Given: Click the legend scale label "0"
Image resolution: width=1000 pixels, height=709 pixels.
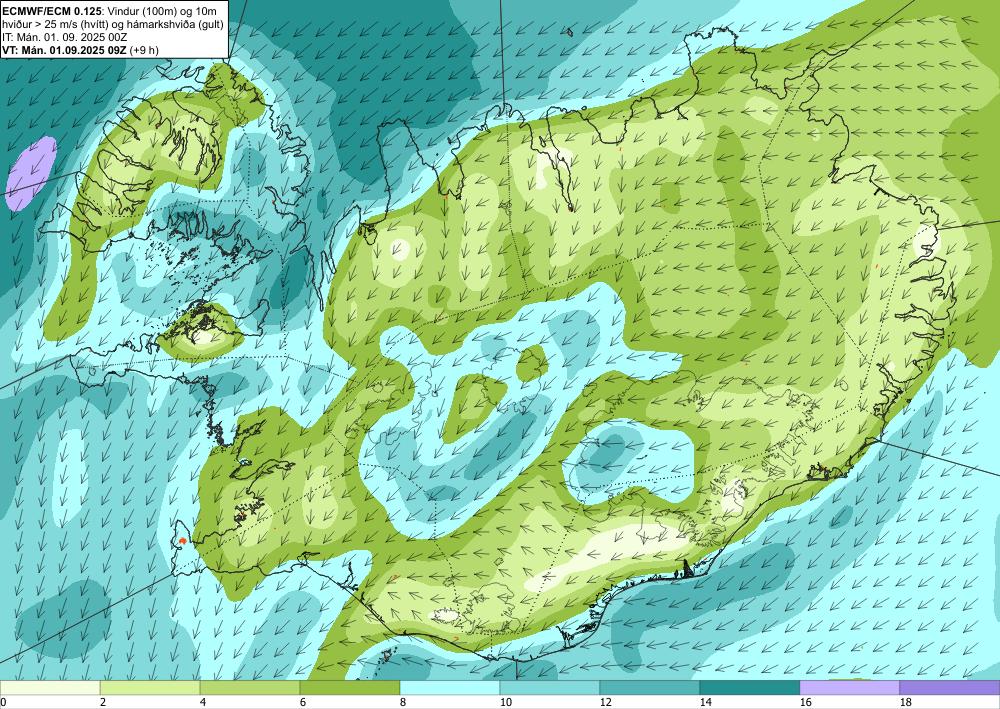Looking at the screenshot, I should coord(3,703).
